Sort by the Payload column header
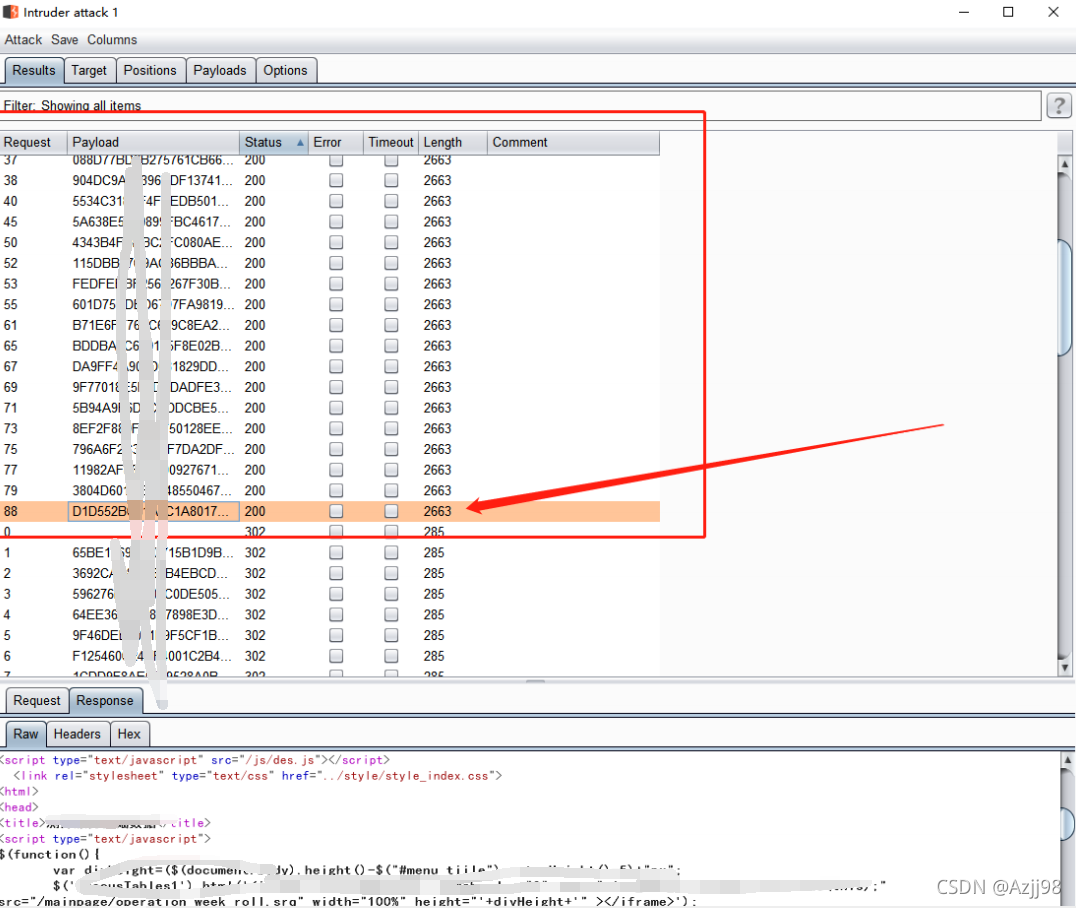 (153, 142)
